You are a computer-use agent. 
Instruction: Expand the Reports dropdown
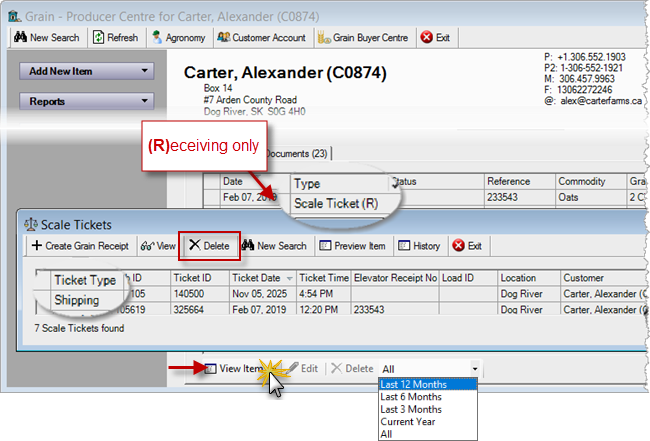pyautogui.click(x=87, y=101)
